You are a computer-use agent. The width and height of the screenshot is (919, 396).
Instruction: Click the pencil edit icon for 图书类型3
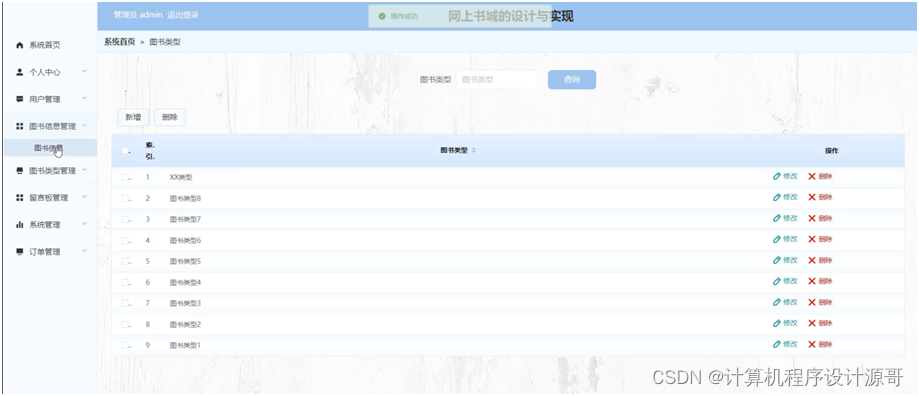777,302
